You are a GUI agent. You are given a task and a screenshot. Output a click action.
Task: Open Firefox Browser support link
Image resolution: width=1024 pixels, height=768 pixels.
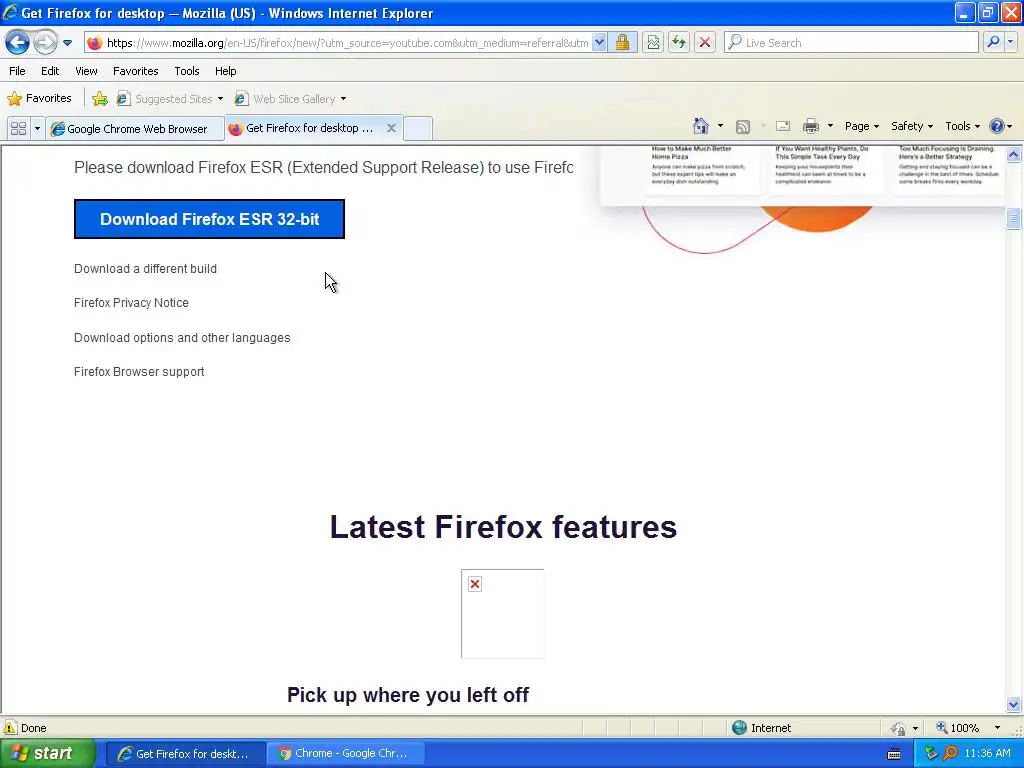(139, 372)
